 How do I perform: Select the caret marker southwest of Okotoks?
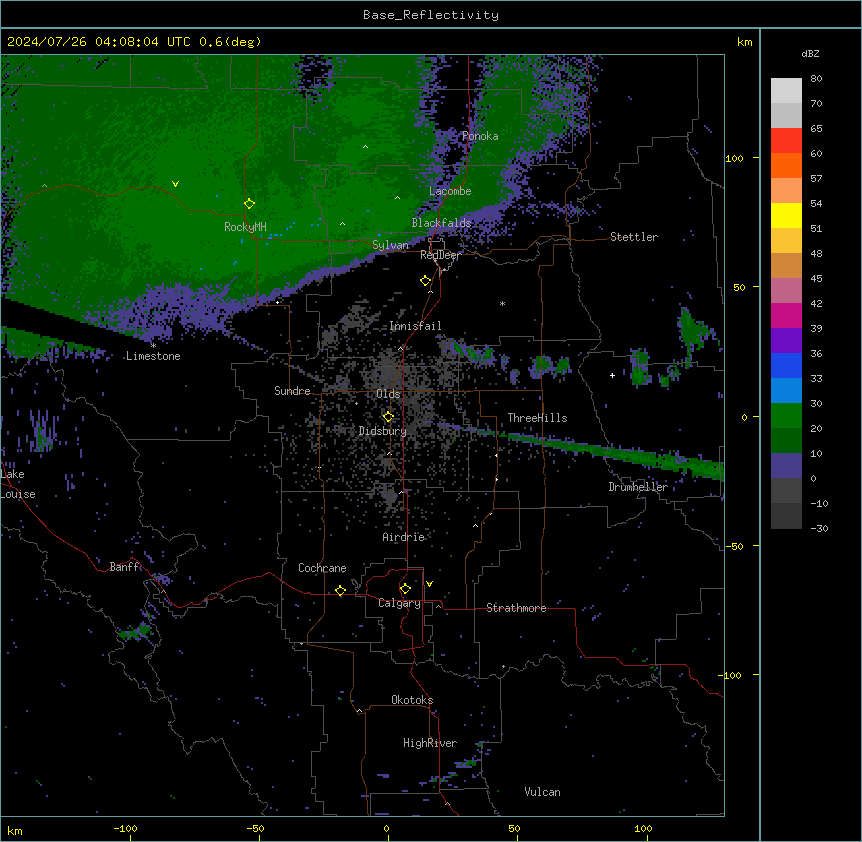tap(360, 711)
